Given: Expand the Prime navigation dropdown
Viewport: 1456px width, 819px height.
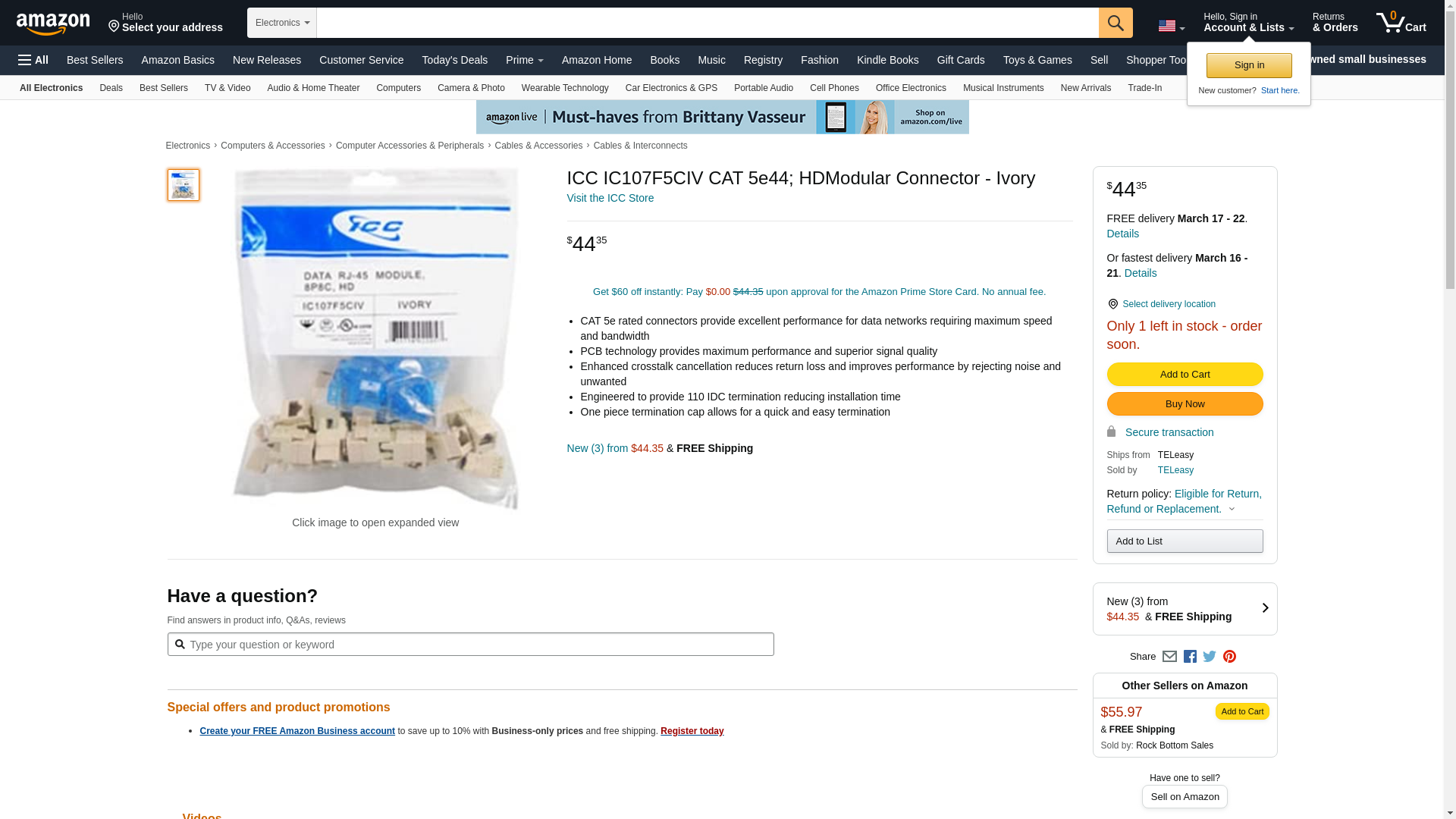Looking at the screenshot, I should (x=525, y=60).
